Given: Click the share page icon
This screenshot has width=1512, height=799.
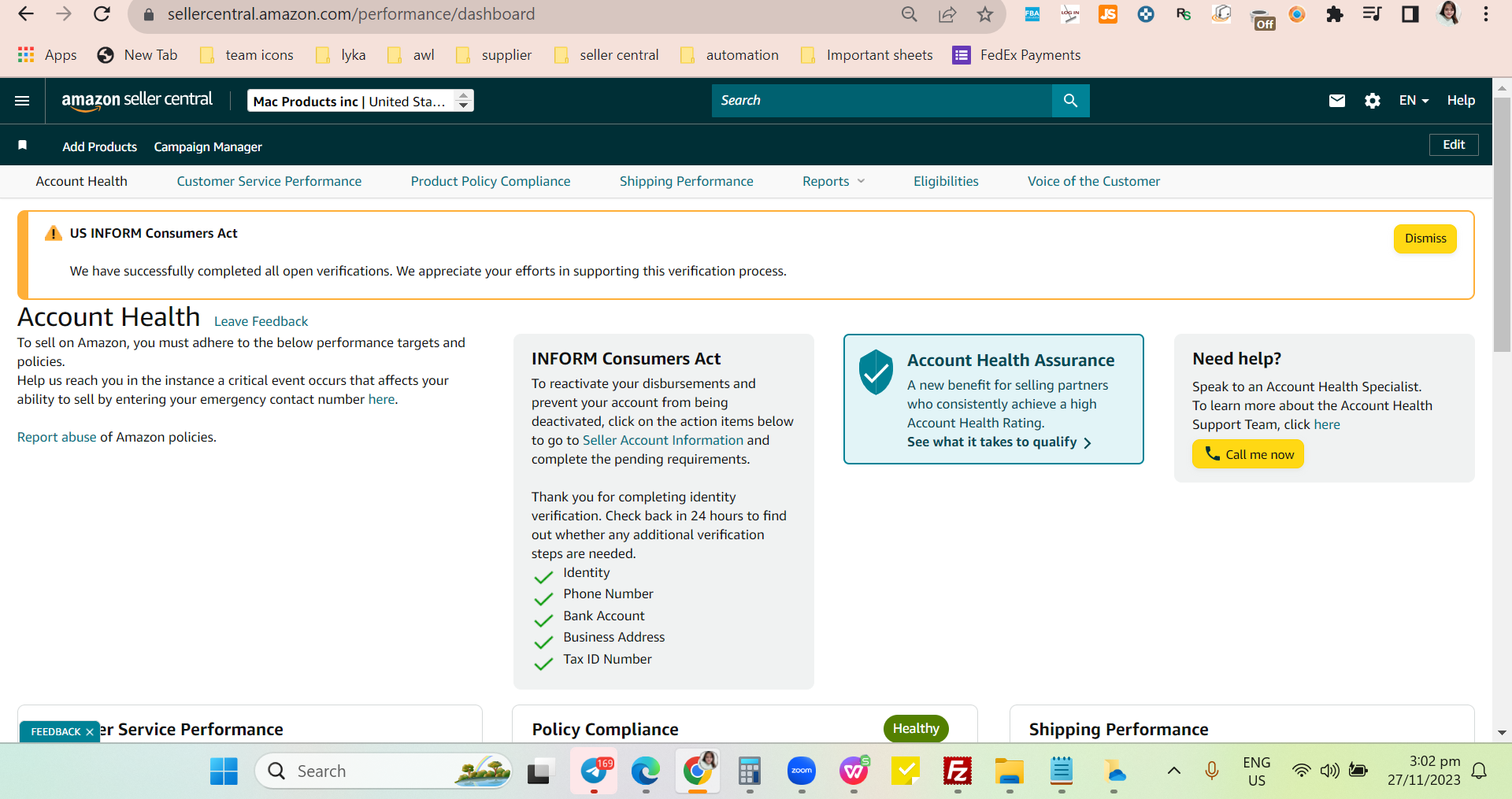Looking at the screenshot, I should 947,14.
